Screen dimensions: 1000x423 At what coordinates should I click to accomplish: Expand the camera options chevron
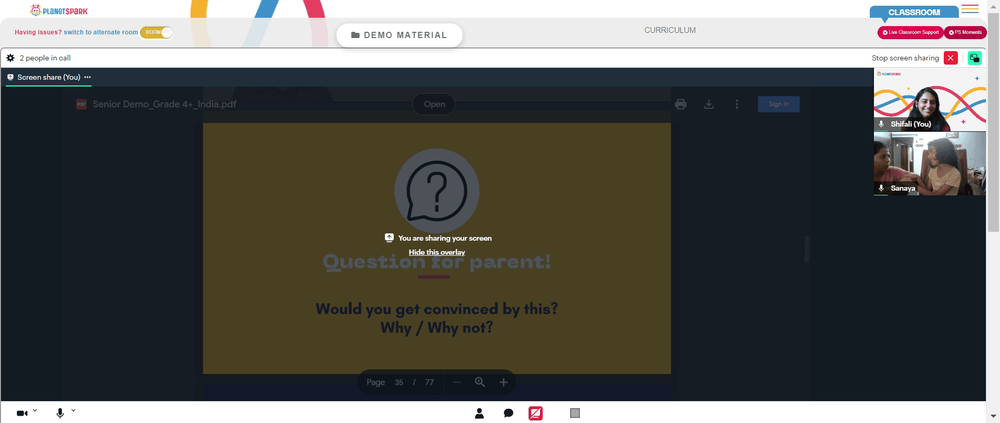[35, 411]
